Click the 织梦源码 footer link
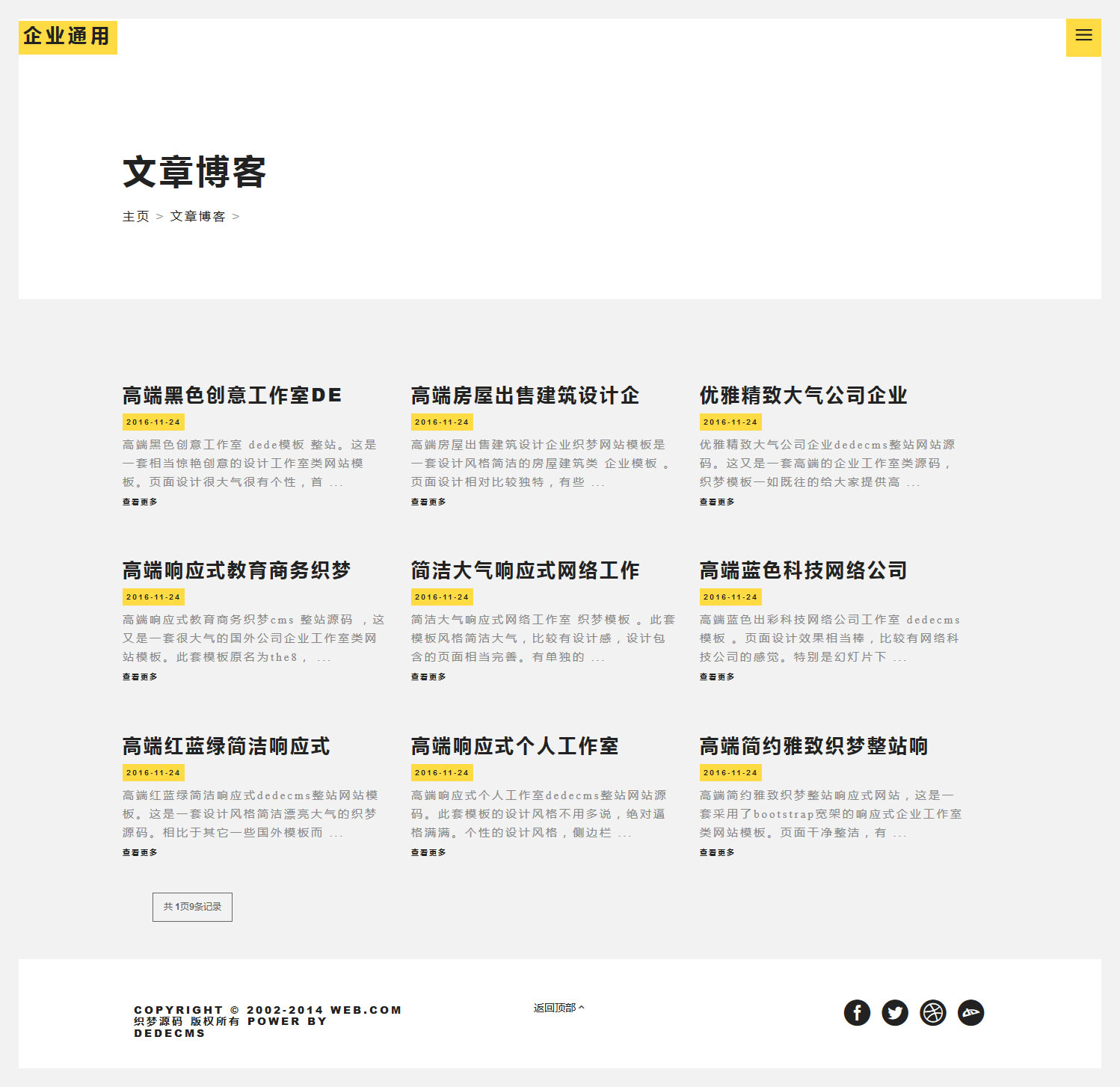 [x=158, y=1021]
